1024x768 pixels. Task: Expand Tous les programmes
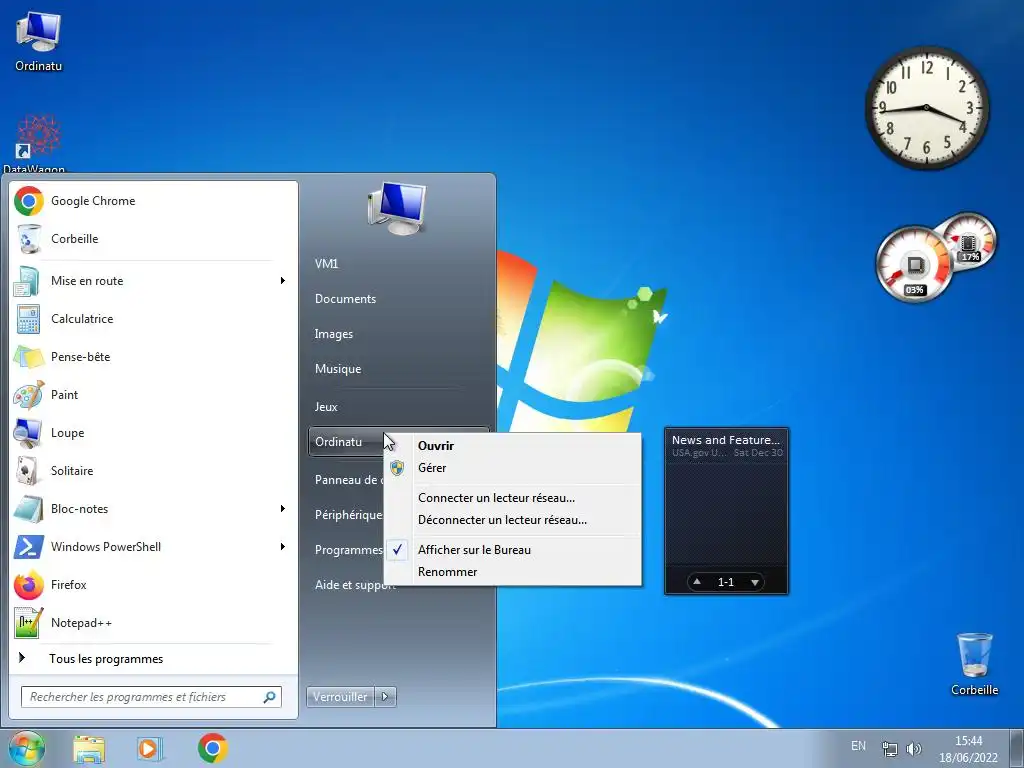106,659
